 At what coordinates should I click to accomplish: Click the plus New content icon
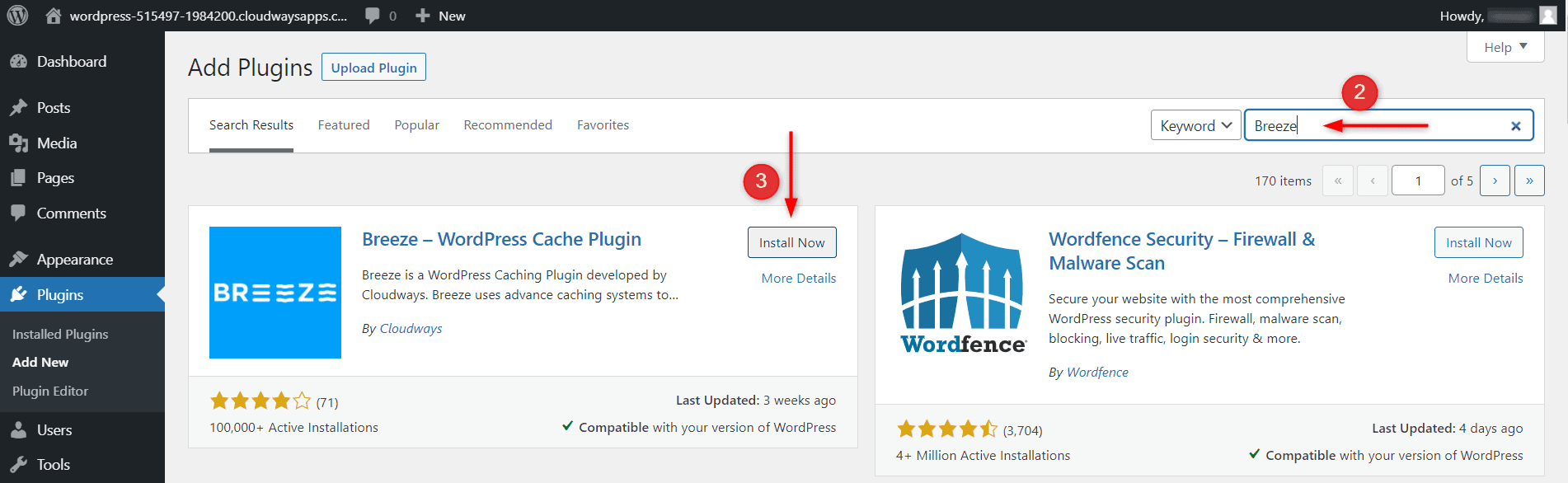coord(423,16)
